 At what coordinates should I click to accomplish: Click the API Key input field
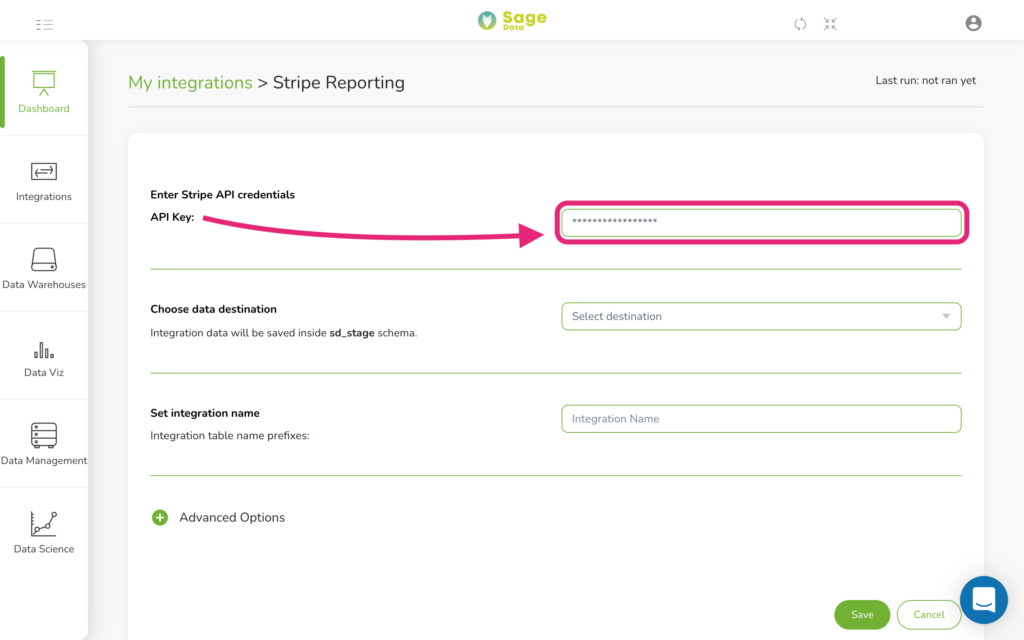pyautogui.click(x=761, y=222)
